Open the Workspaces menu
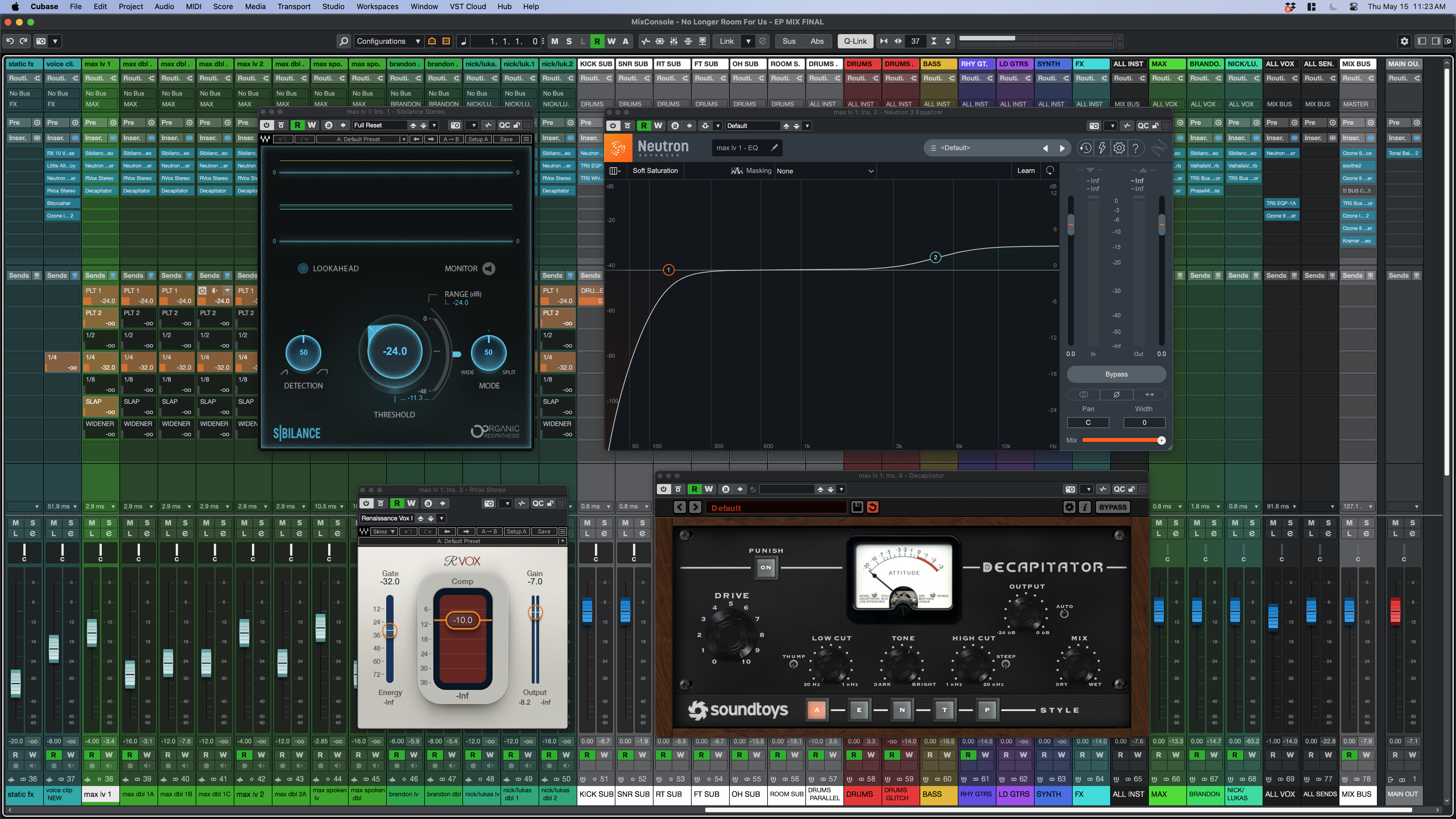Screen dimensions: 1456x819 point(377,6)
